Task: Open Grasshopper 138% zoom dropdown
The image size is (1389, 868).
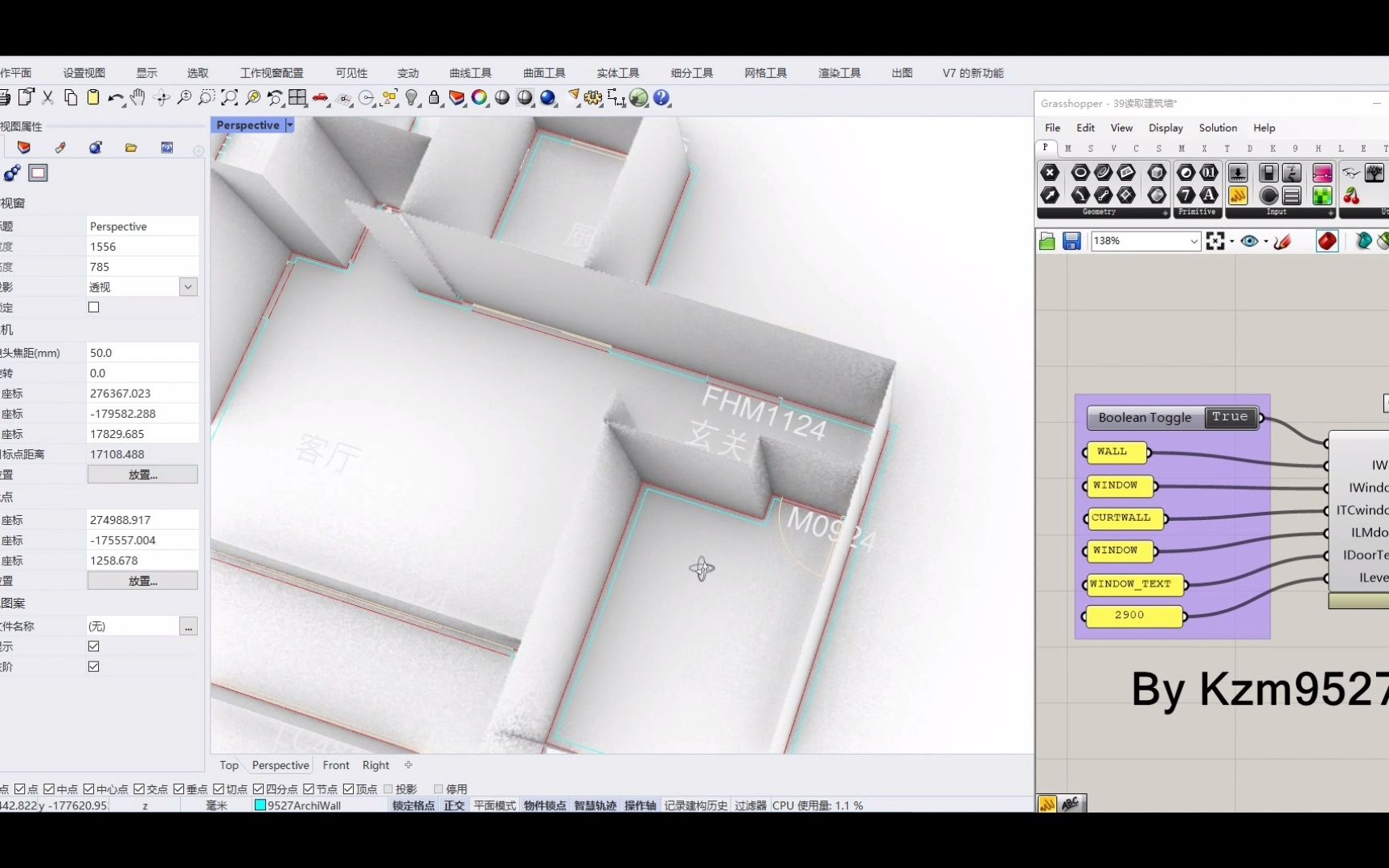Action: tap(1194, 241)
